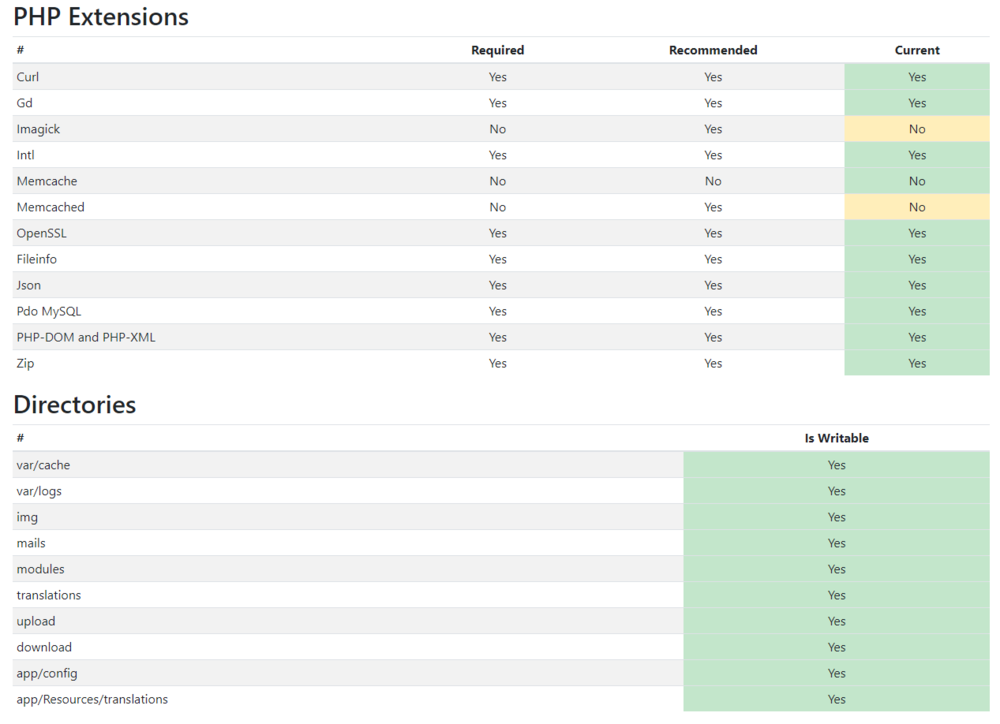Select the Pdo MySQL row label
1000x724 pixels.
pos(49,311)
